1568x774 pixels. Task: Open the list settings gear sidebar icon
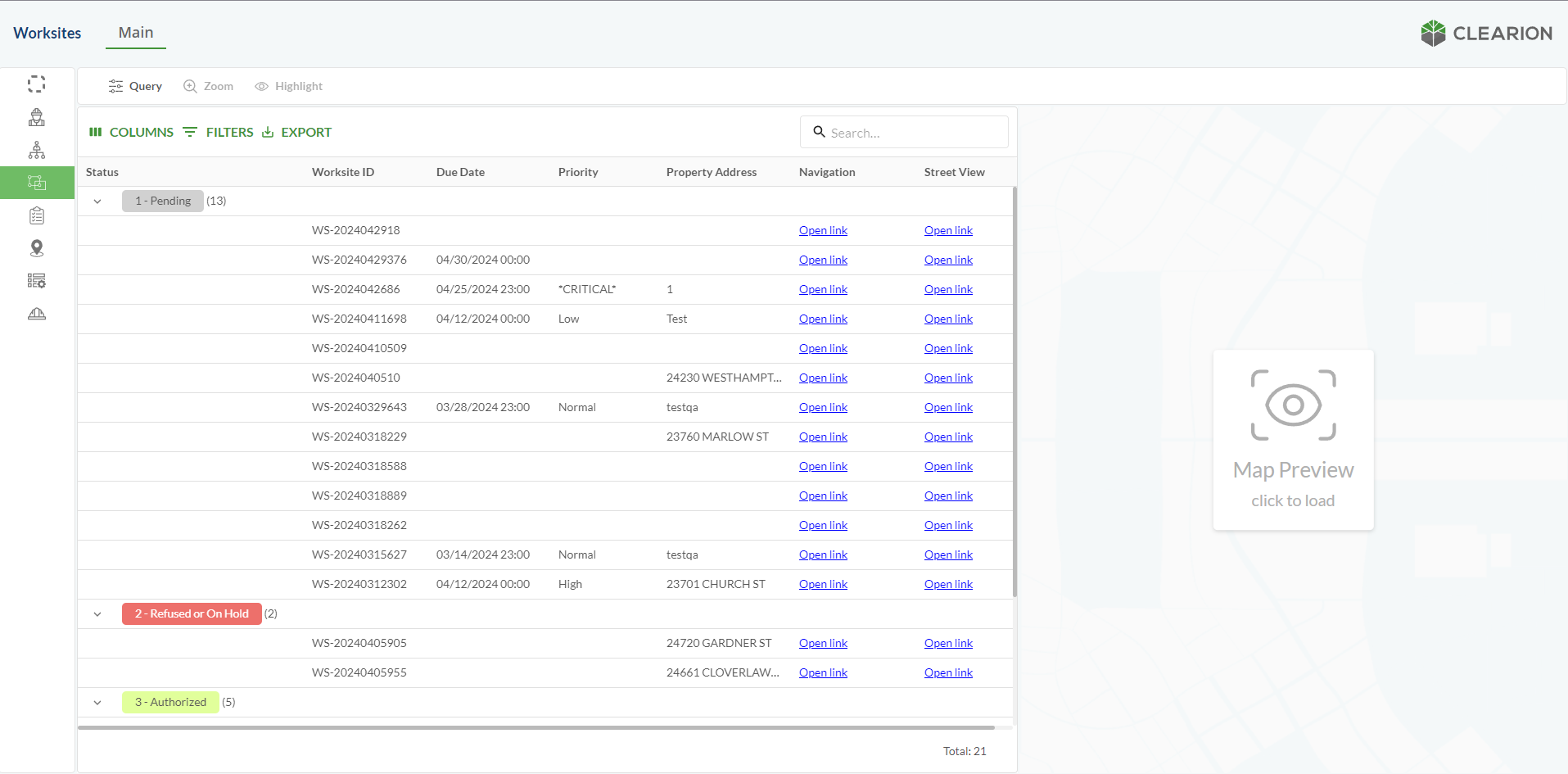tap(37, 281)
